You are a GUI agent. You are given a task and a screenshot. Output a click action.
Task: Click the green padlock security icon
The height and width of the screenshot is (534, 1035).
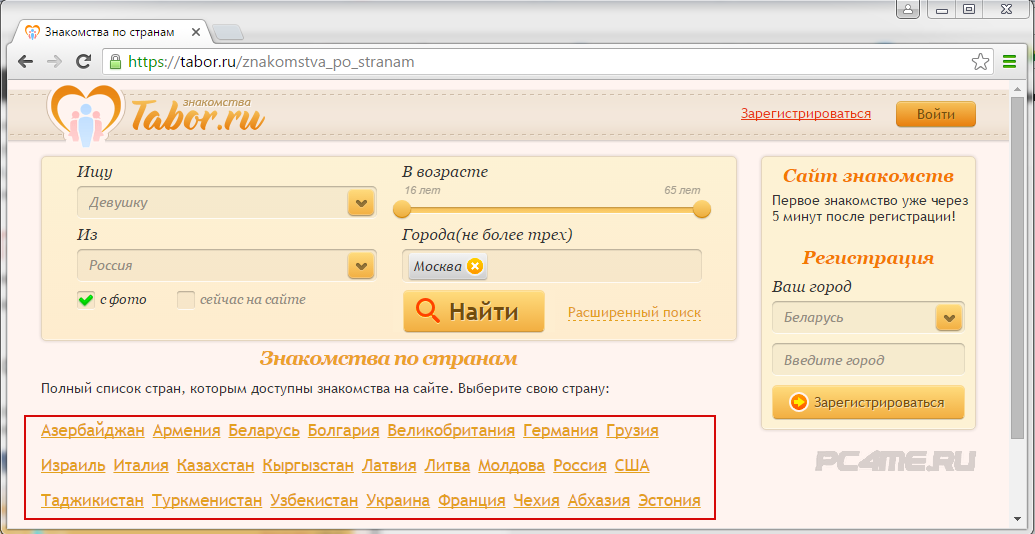pyautogui.click(x=115, y=62)
